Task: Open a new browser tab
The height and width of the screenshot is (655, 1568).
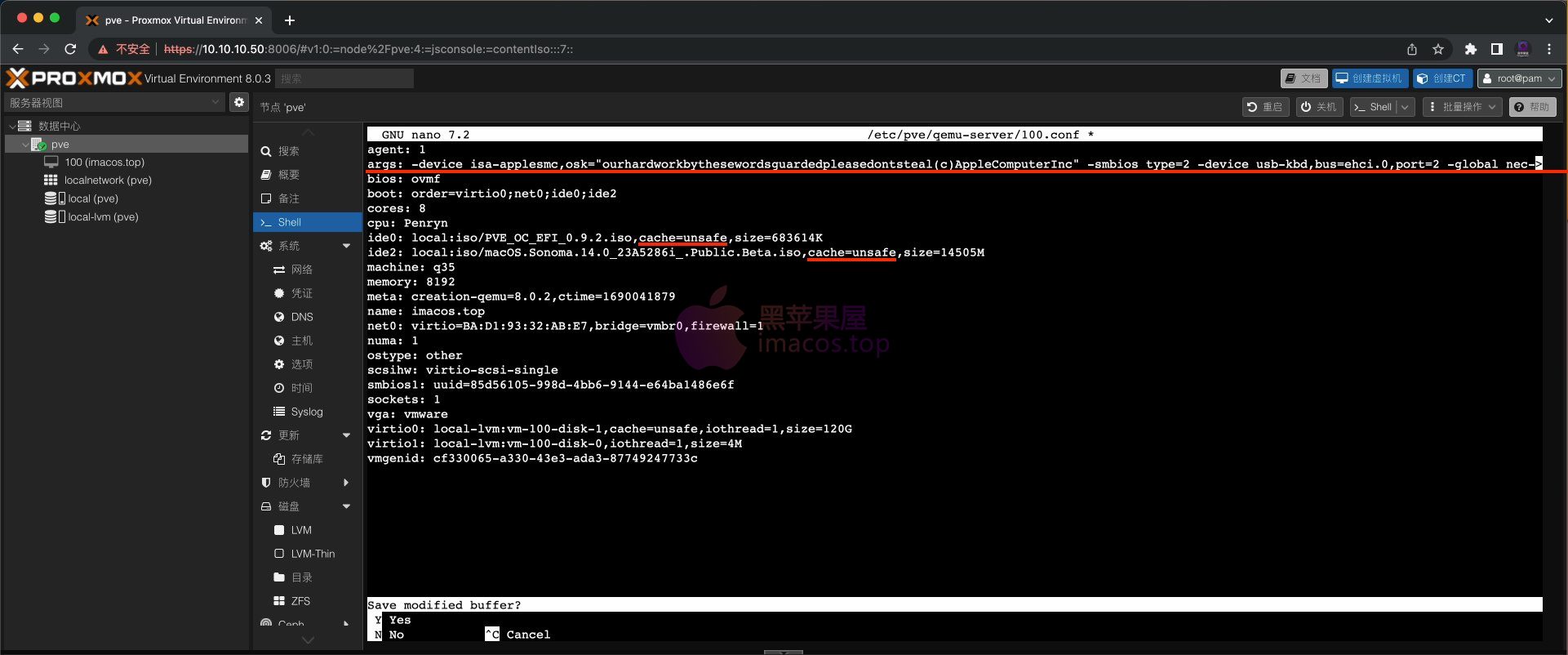Action: point(290,20)
